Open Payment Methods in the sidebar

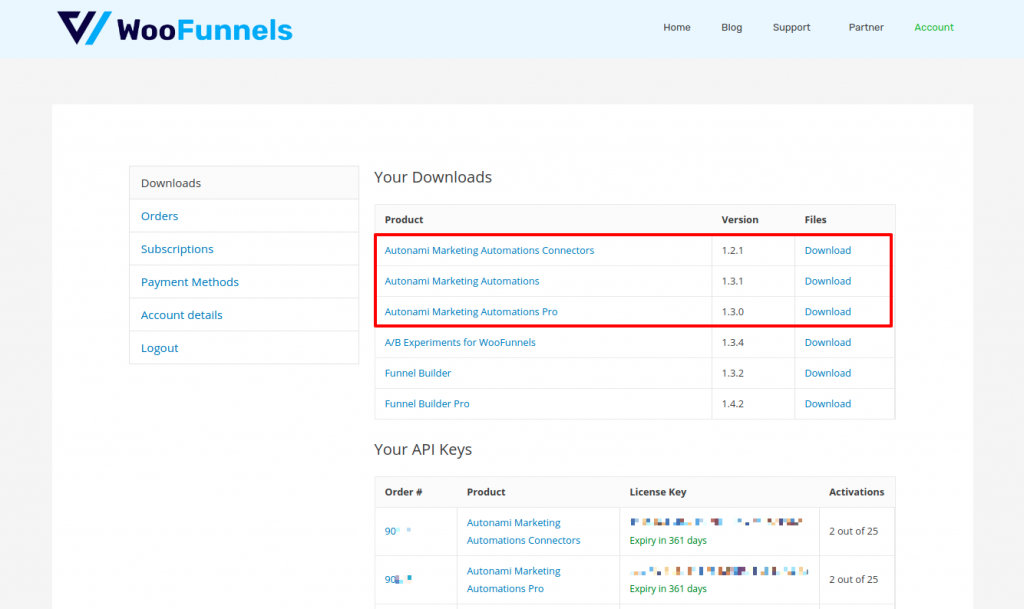(x=244, y=282)
